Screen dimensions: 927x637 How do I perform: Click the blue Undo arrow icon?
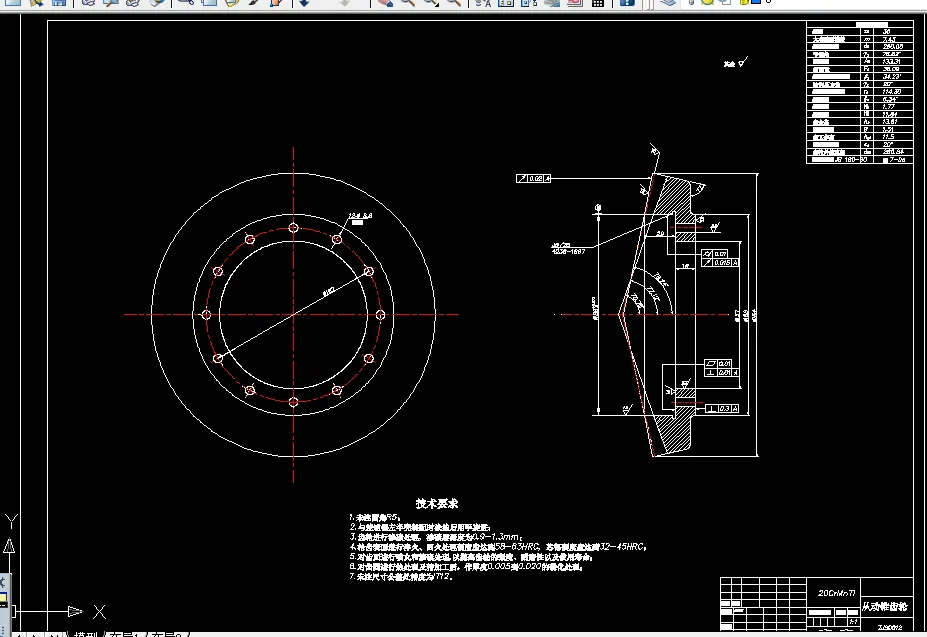click(304, 2)
